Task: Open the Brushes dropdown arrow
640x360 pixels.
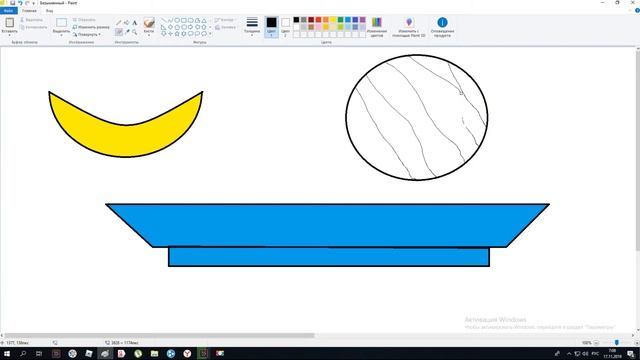Action: pos(149,36)
